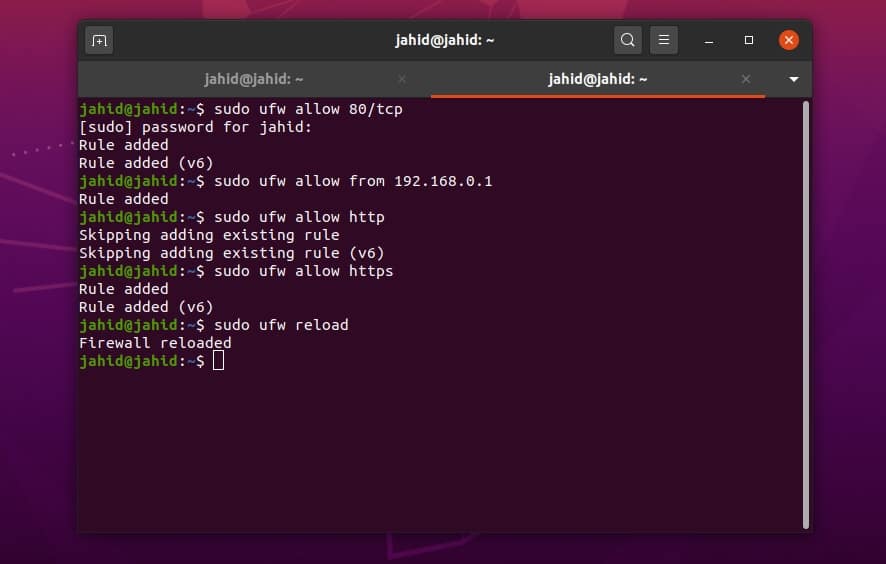The height and width of the screenshot is (564, 886).
Task: Select the active second jahid@jahid tab
Action: (597, 79)
